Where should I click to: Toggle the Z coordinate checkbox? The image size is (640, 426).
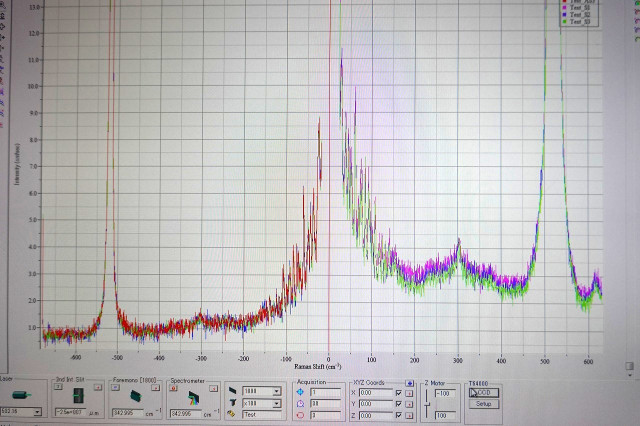(398, 414)
